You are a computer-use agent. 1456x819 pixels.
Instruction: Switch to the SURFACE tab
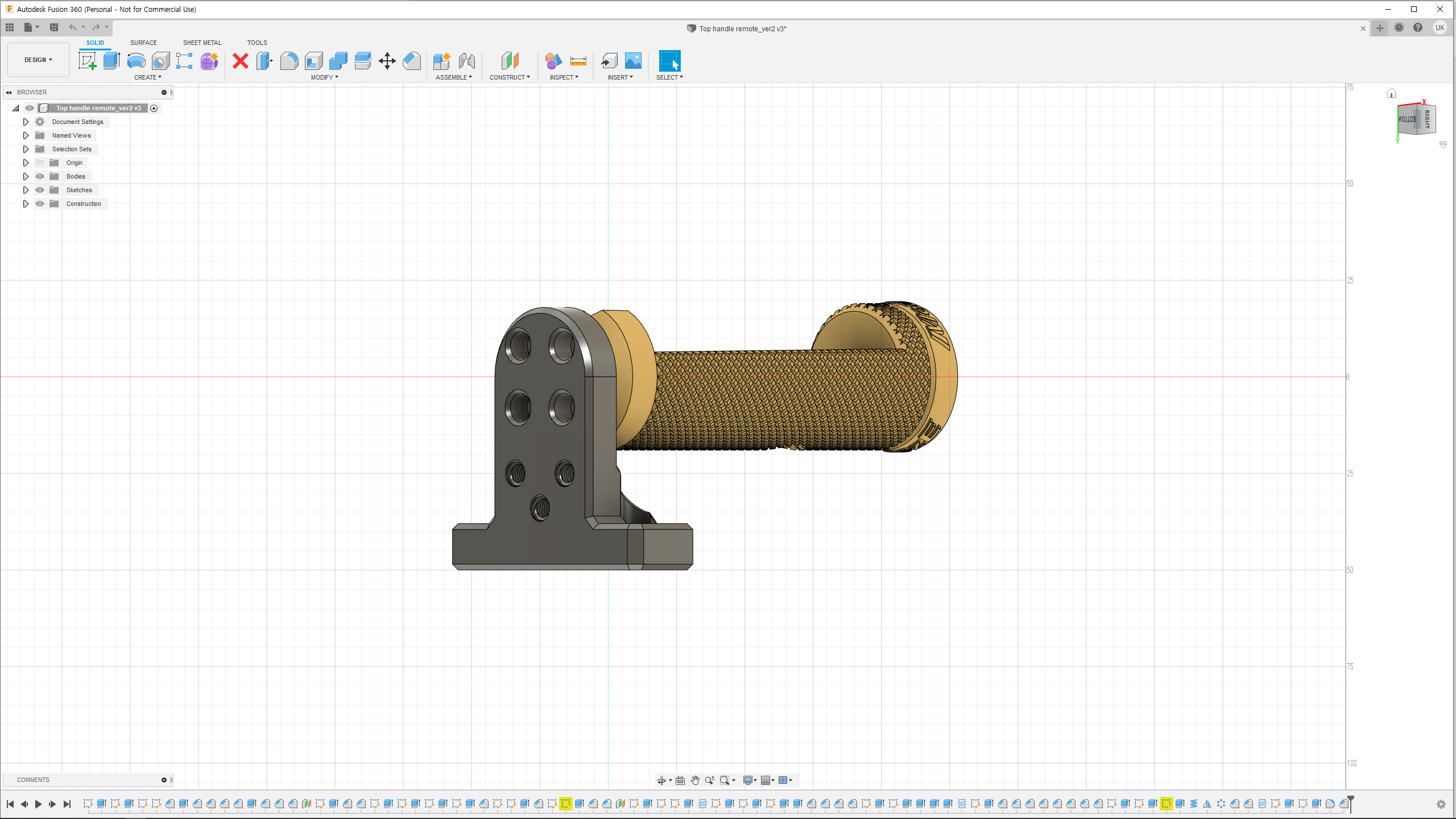143,43
